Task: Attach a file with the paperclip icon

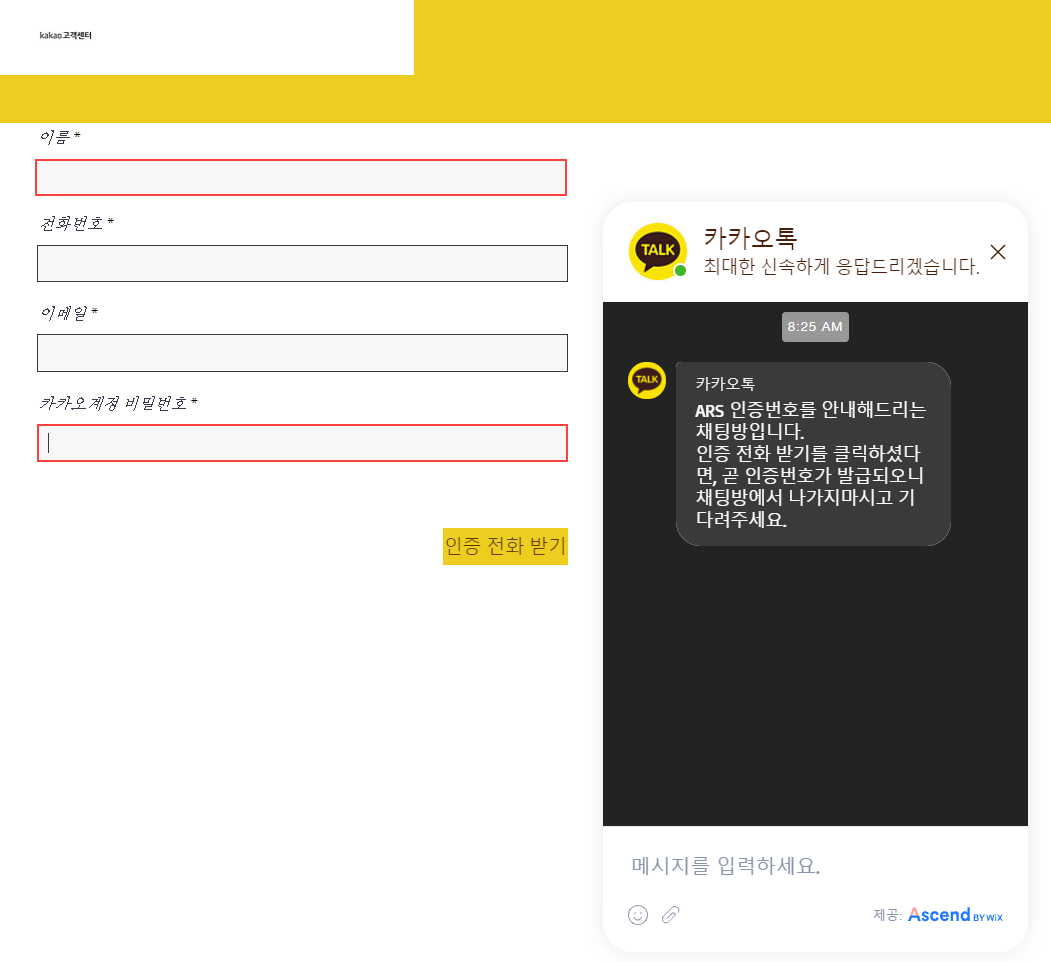Action: pos(670,915)
